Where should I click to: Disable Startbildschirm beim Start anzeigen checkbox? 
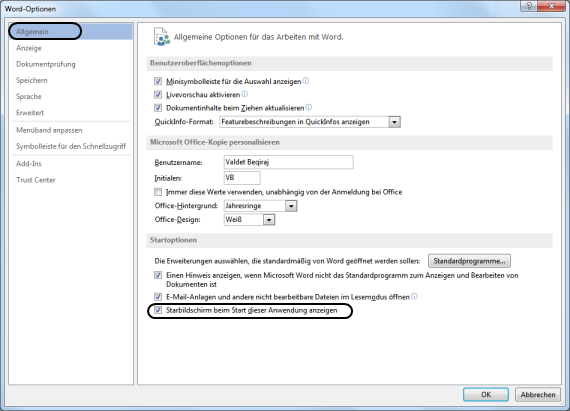[158, 310]
